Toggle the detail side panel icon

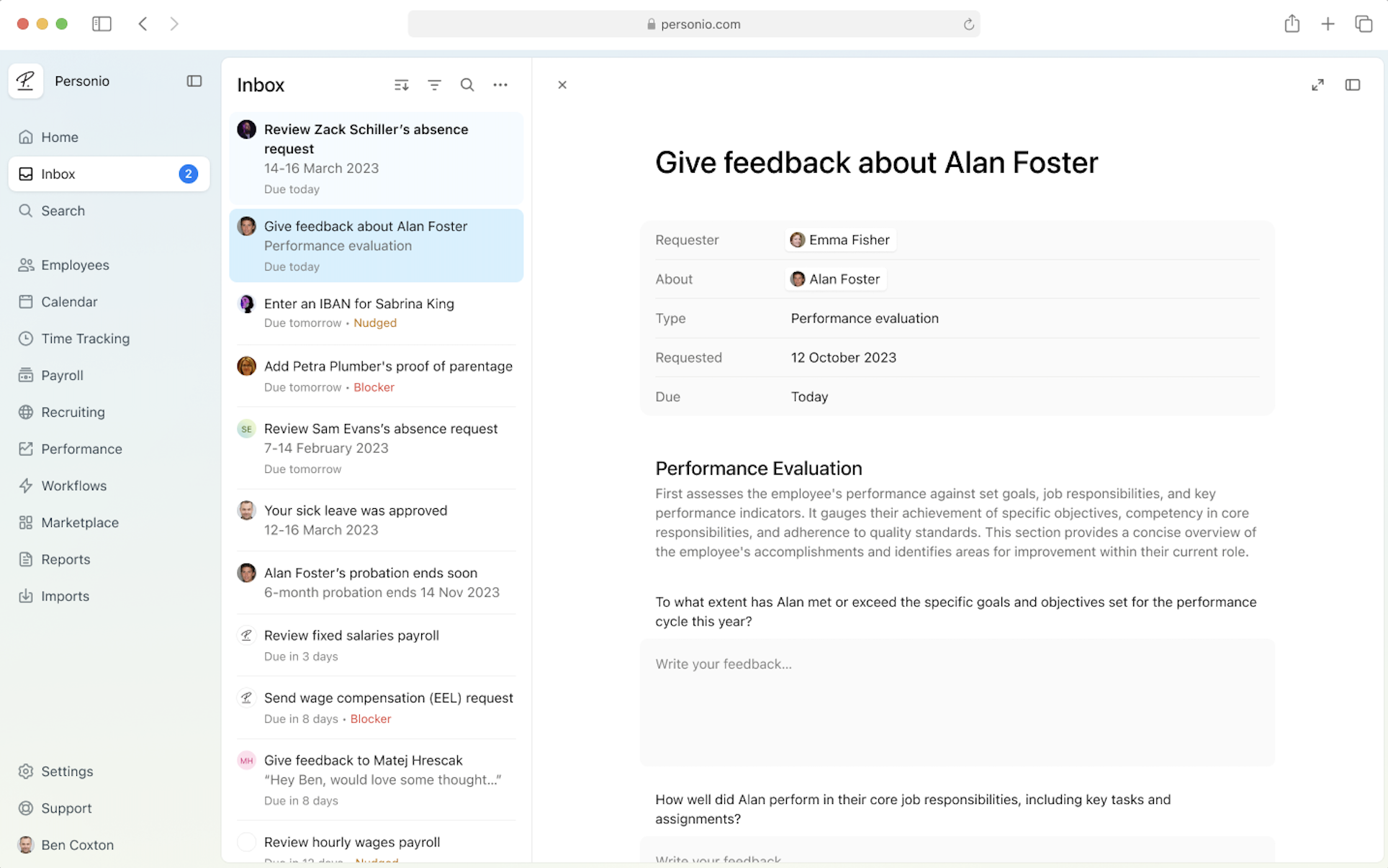point(1353,85)
